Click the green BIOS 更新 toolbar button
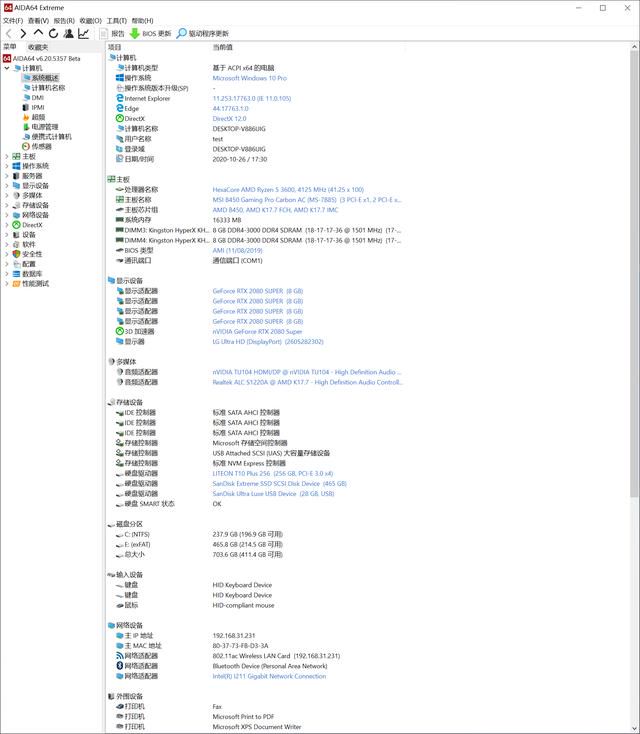The image size is (640, 734). click(x=150, y=34)
